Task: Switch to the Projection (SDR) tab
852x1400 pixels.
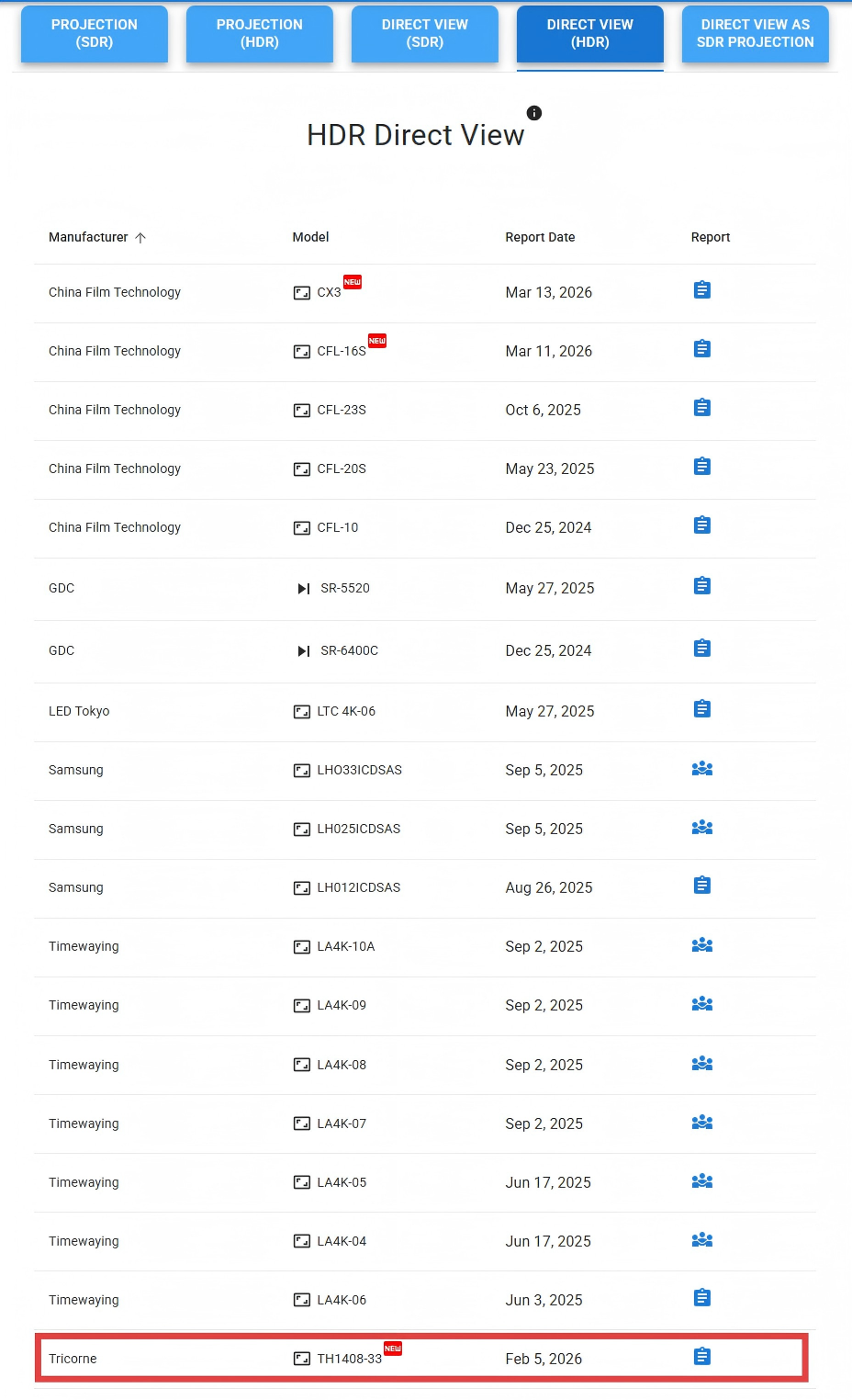Action: pos(95,34)
